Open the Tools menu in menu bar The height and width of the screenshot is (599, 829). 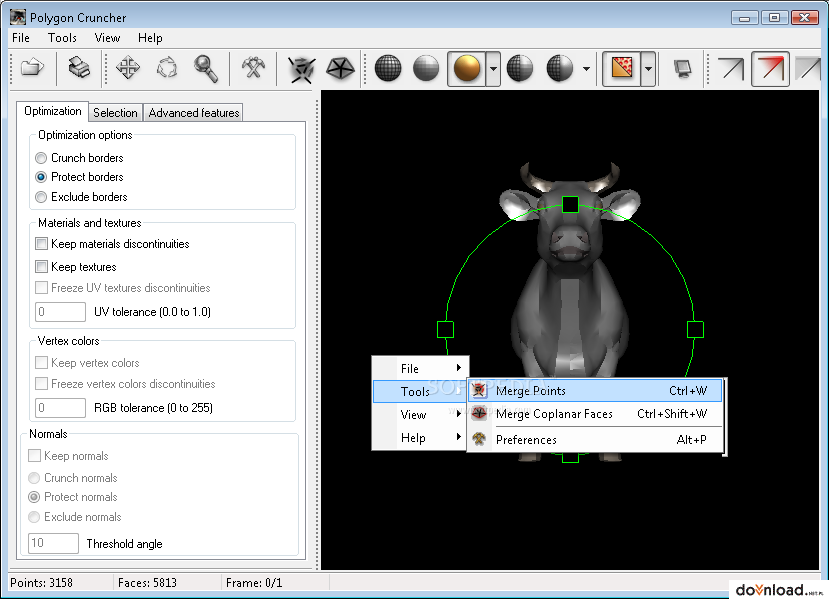pyautogui.click(x=62, y=38)
